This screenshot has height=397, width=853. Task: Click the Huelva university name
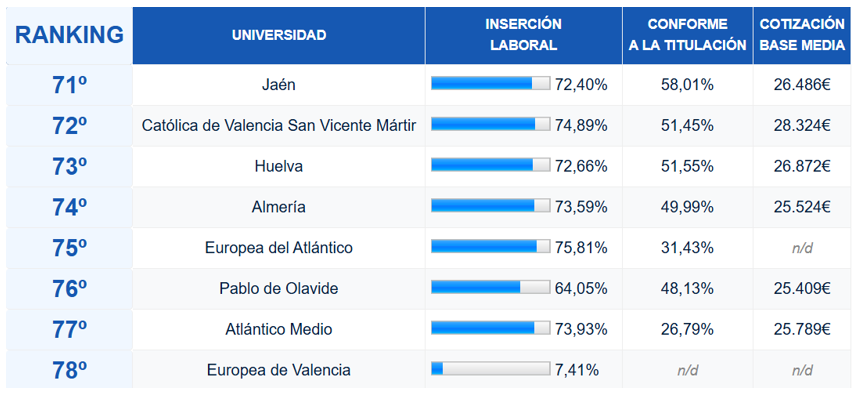279,166
